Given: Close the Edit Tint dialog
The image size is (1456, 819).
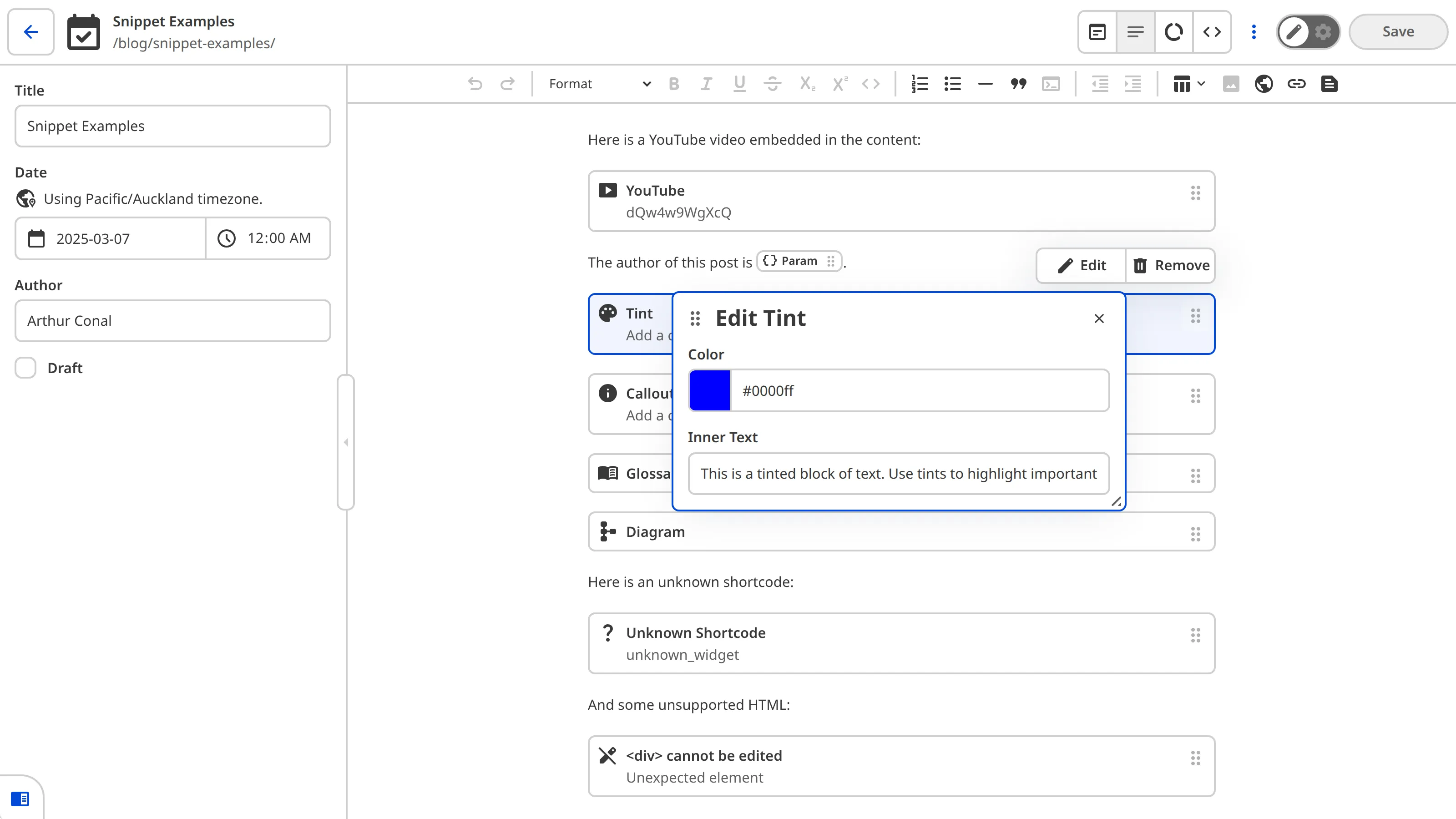Looking at the screenshot, I should pyautogui.click(x=1099, y=319).
